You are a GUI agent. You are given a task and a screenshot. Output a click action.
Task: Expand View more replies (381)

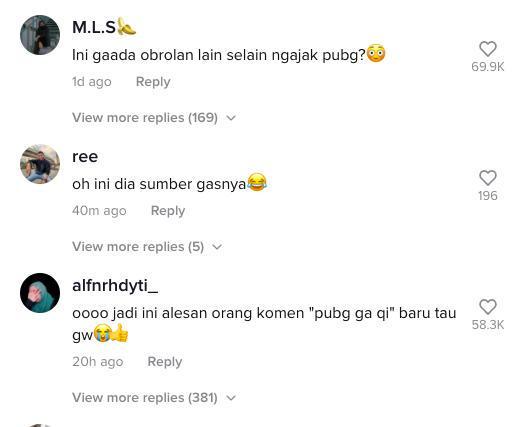coord(154,397)
